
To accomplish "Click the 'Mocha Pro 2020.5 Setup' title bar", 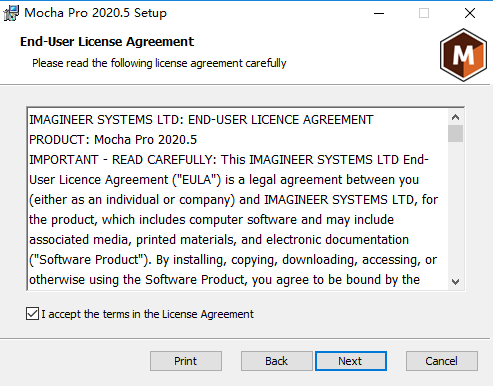I will click(95, 13).
